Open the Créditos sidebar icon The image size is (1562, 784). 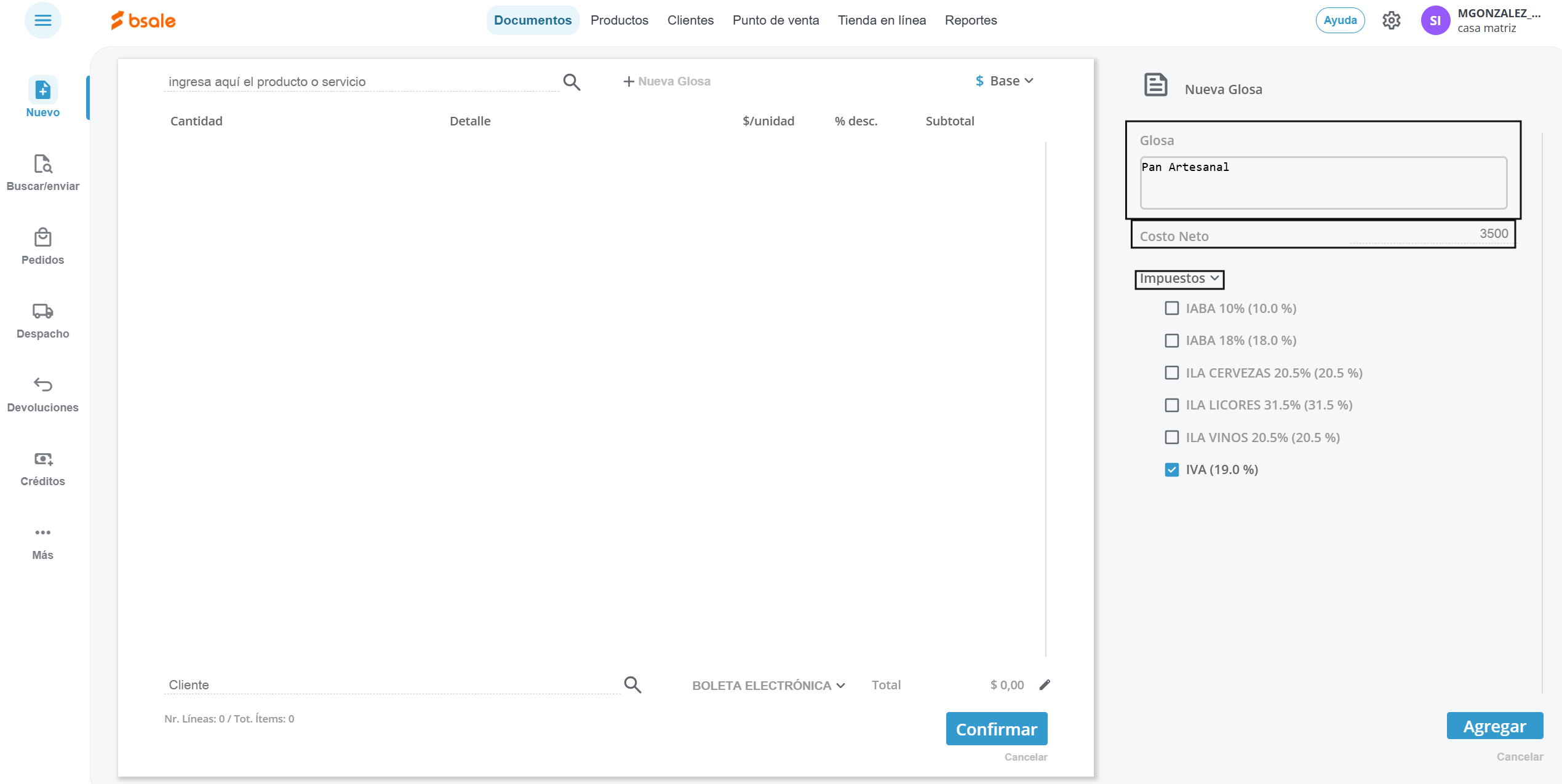click(42, 459)
